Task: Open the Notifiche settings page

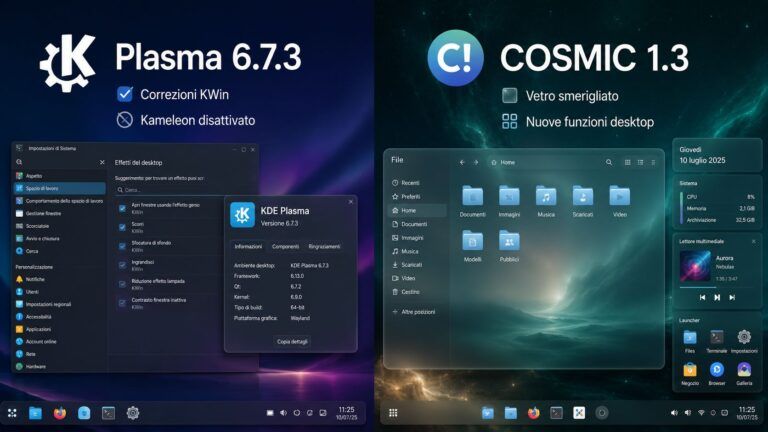Action: (x=59, y=279)
